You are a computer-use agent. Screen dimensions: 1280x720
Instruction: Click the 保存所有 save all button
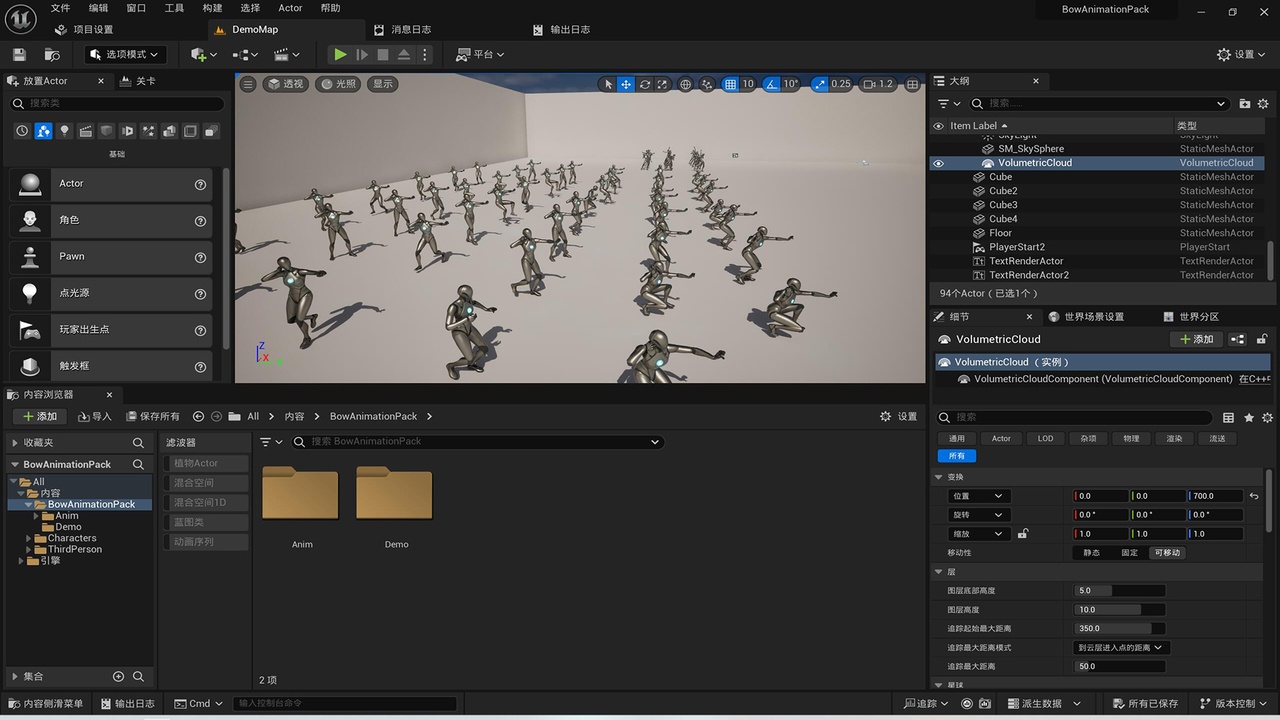click(153, 416)
